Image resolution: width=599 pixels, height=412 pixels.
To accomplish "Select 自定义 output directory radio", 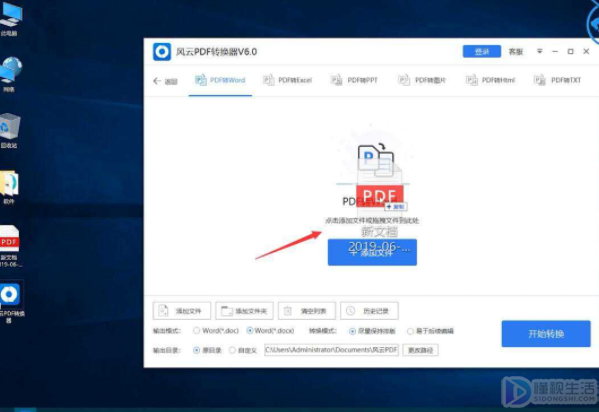I will pos(232,350).
